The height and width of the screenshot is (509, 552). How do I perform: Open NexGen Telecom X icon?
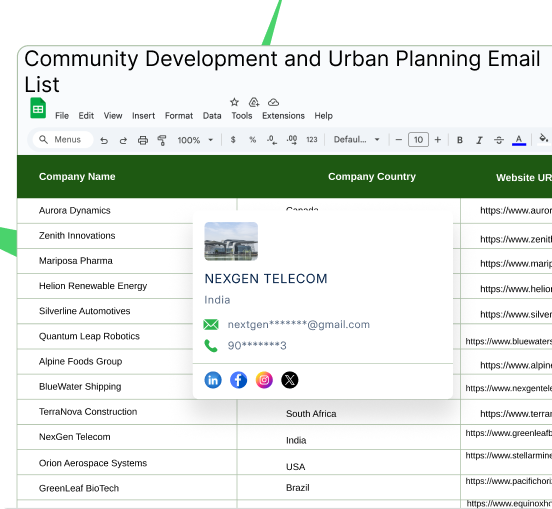290,380
